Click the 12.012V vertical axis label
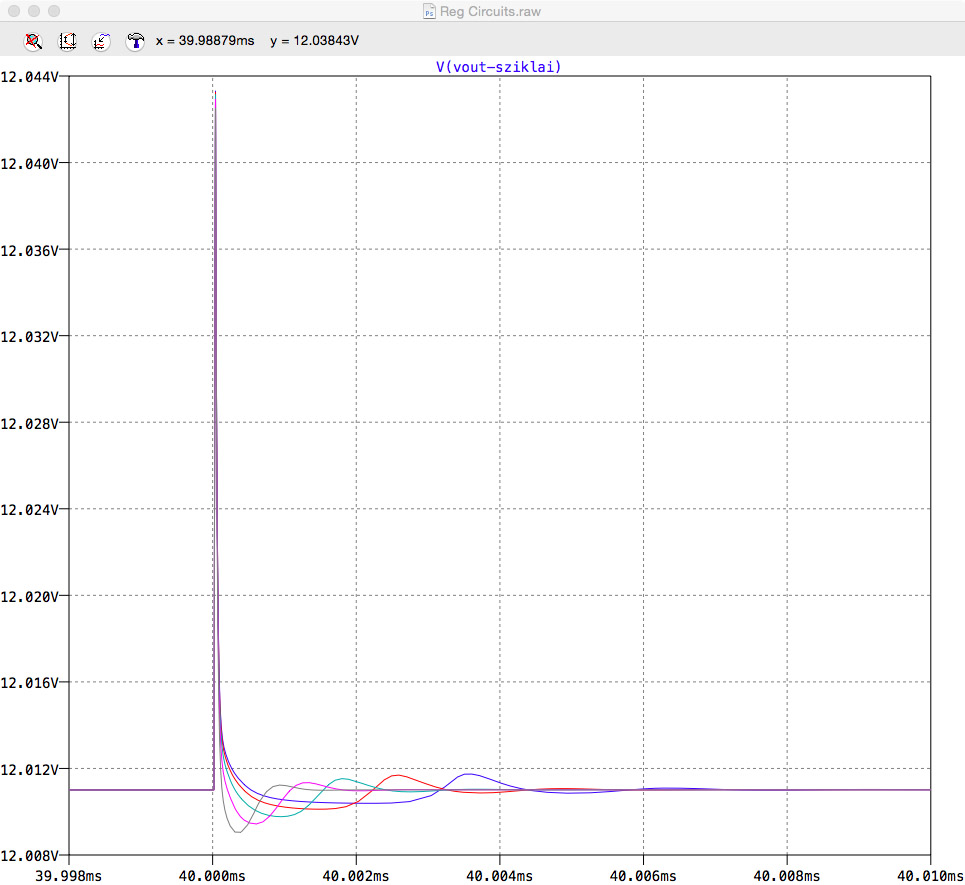Screen dimensions: 965x885 (x=30, y=770)
